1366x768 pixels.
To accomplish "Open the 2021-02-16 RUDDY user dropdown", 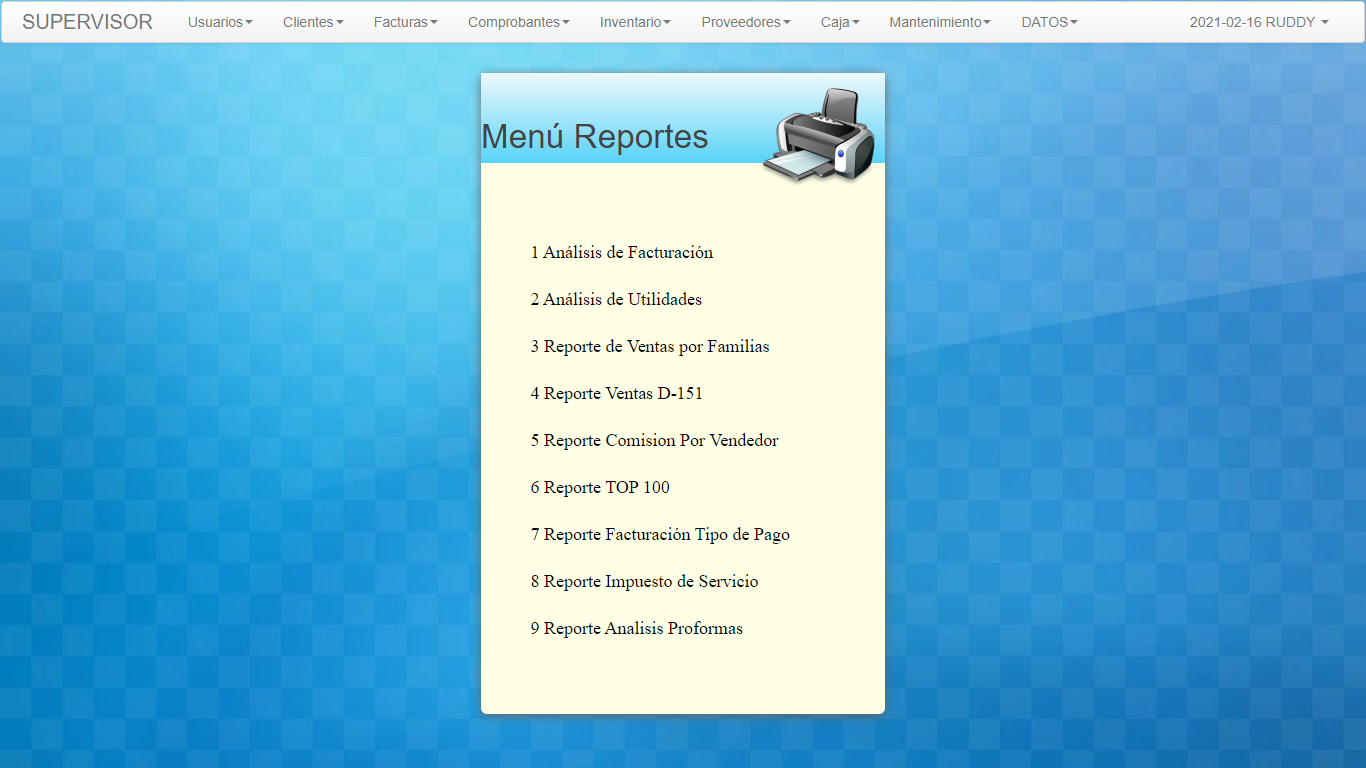I will coord(1258,22).
